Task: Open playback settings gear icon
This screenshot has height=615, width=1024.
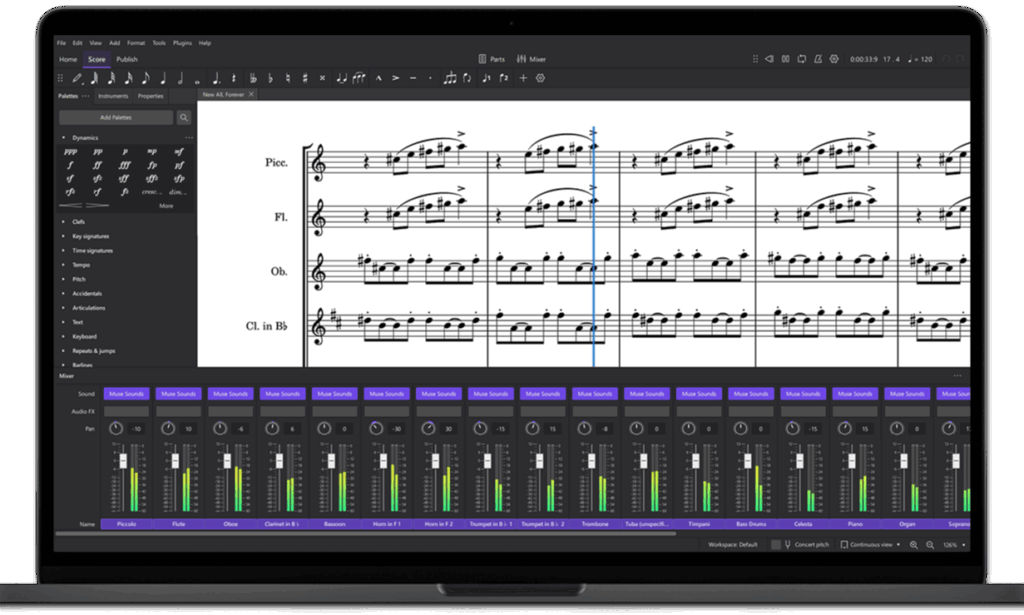Action: click(x=833, y=59)
